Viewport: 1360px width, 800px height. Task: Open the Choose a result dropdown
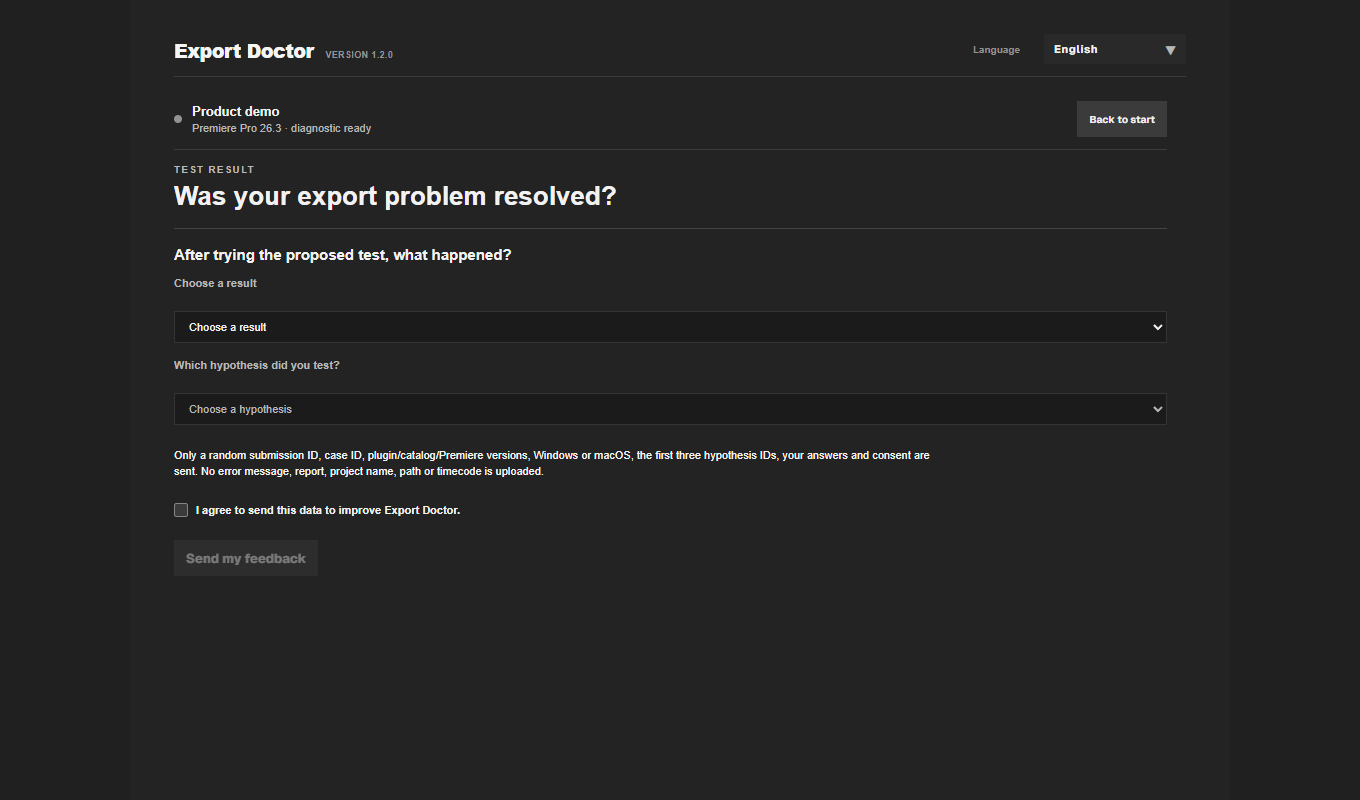point(670,327)
